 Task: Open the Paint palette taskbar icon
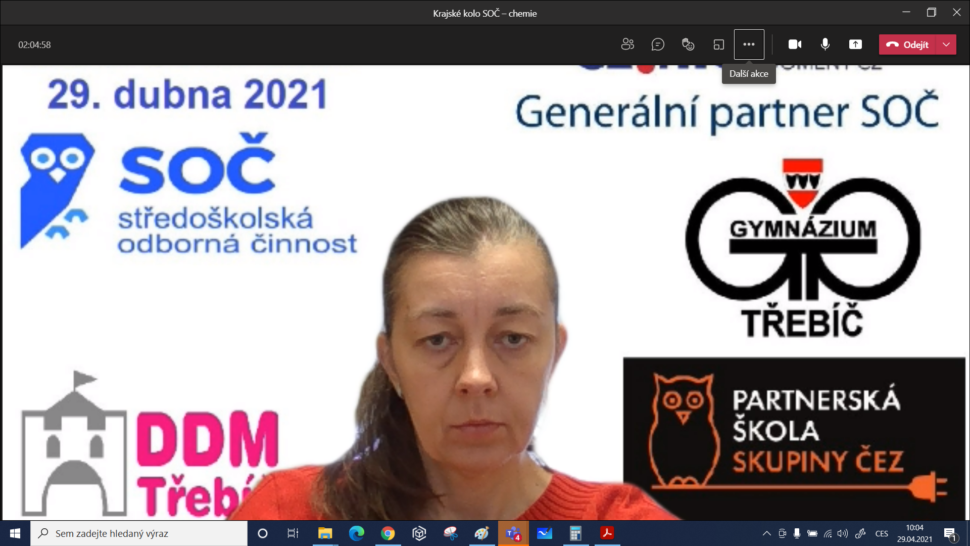click(482, 533)
